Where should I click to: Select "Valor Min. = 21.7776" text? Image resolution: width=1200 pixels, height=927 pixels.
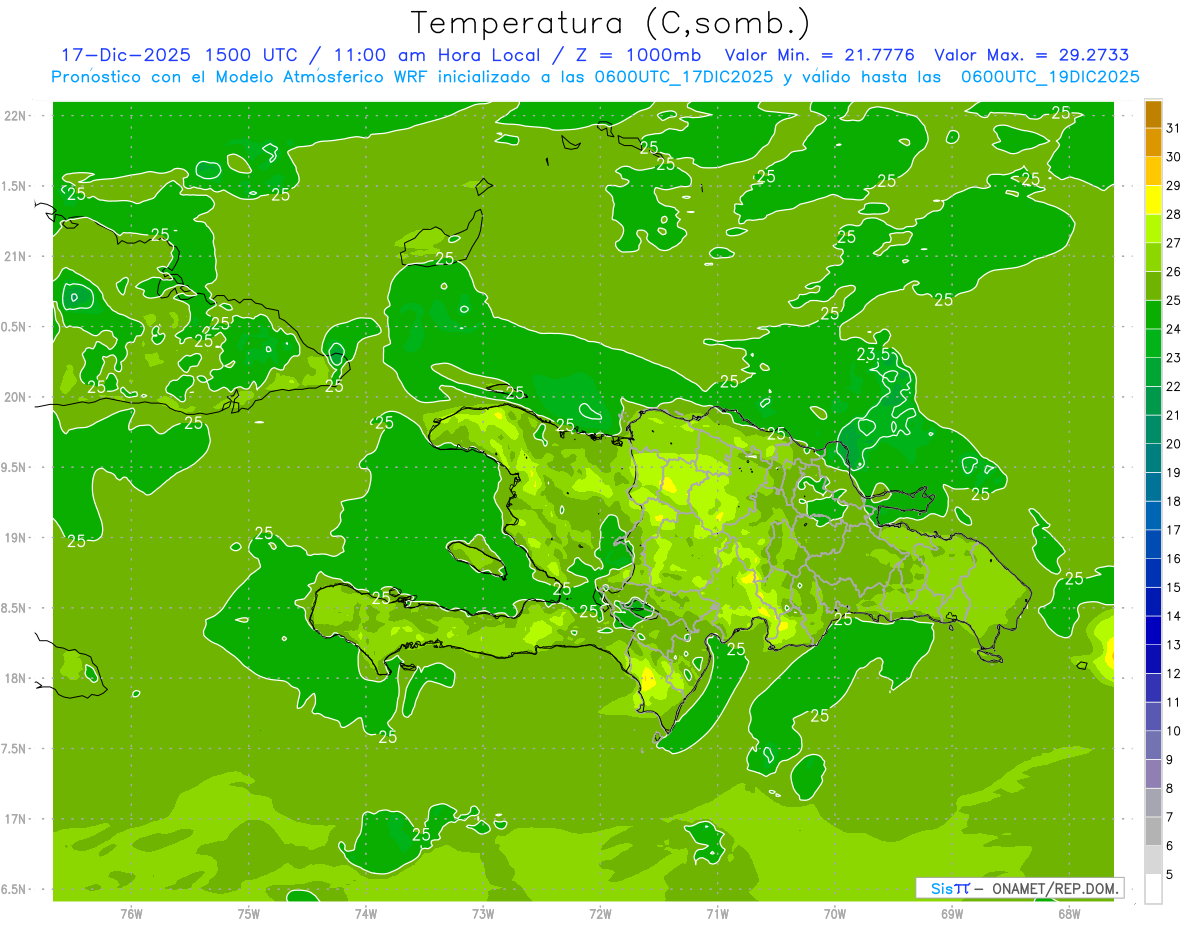820,55
